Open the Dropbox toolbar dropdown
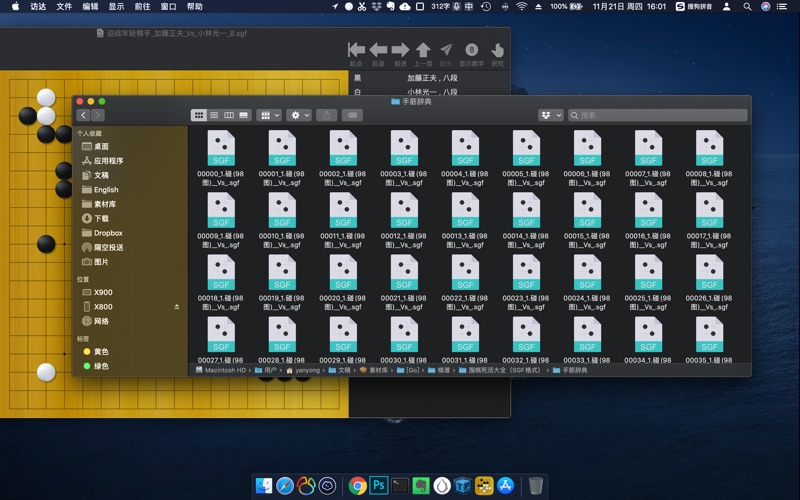Image resolution: width=800 pixels, height=500 pixels. (x=551, y=116)
